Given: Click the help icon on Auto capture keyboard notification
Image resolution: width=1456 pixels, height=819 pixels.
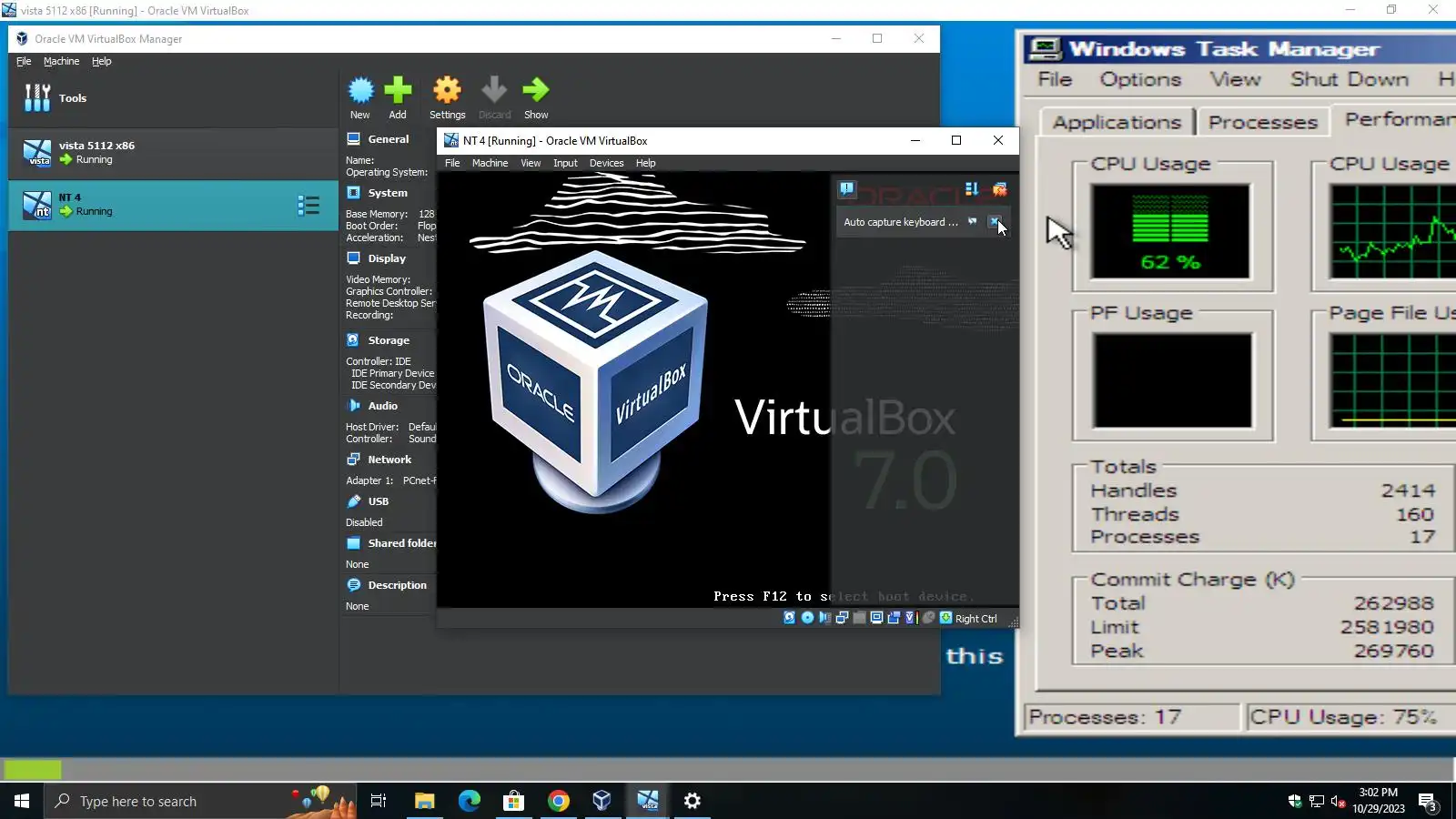Looking at the screenshot, I should coord(972,222).
